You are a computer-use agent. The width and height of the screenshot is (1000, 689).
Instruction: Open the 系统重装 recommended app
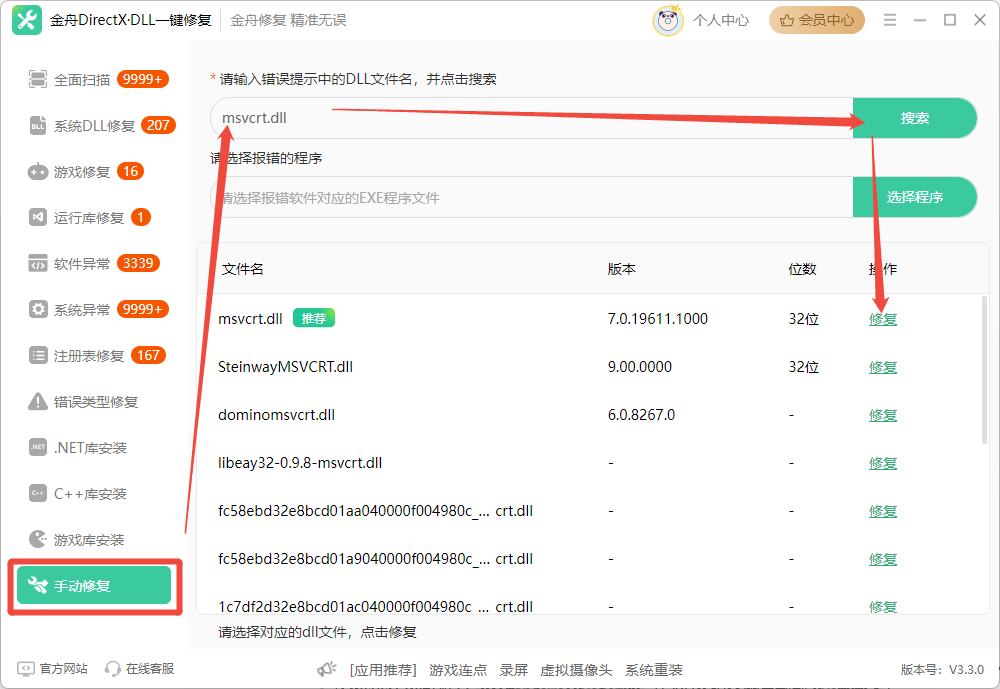pyautogui.click(x=654, y=670)
